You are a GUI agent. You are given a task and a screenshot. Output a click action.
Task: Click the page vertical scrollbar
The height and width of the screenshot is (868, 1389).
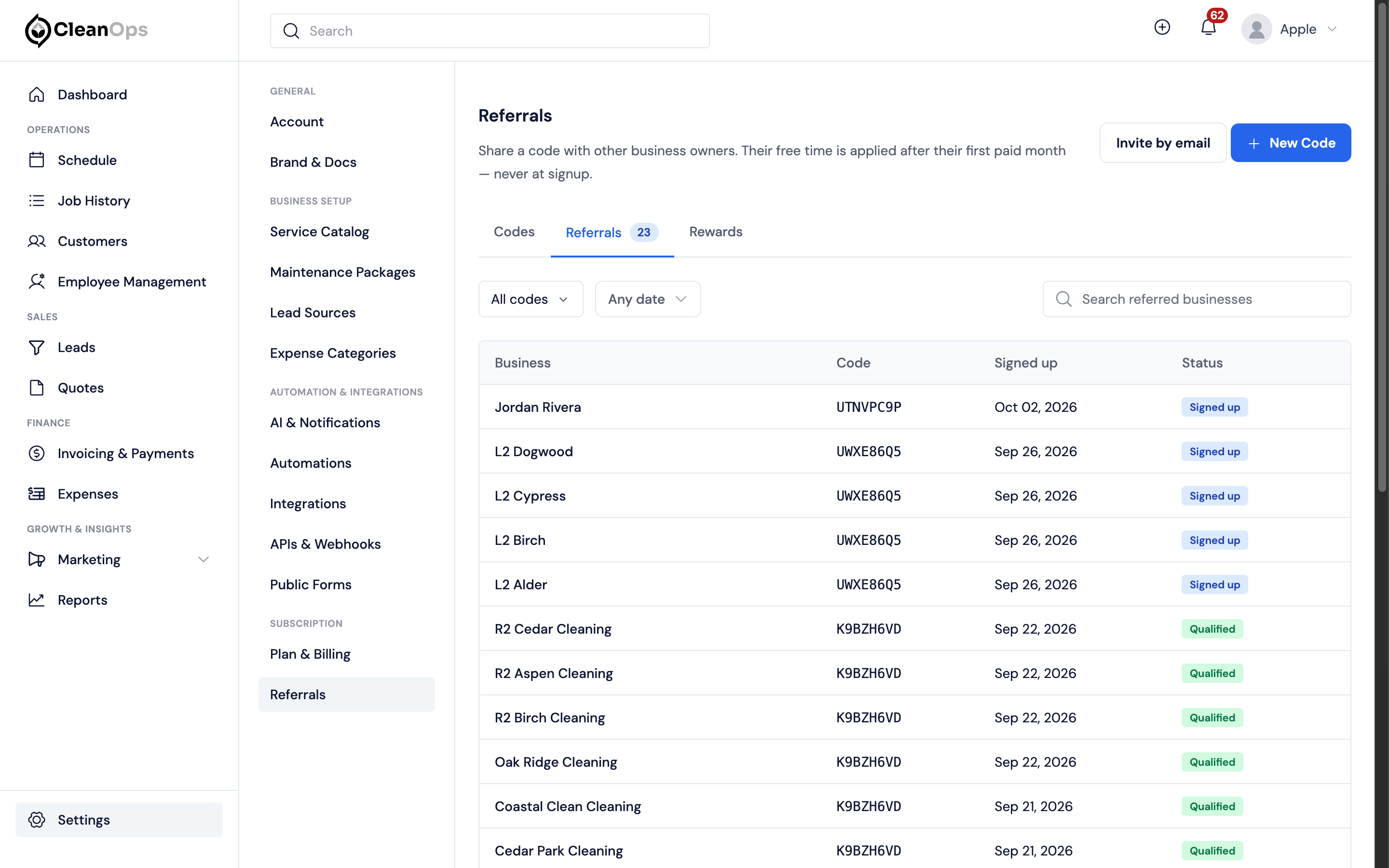pyautogui.click(x=1382, y=247)
